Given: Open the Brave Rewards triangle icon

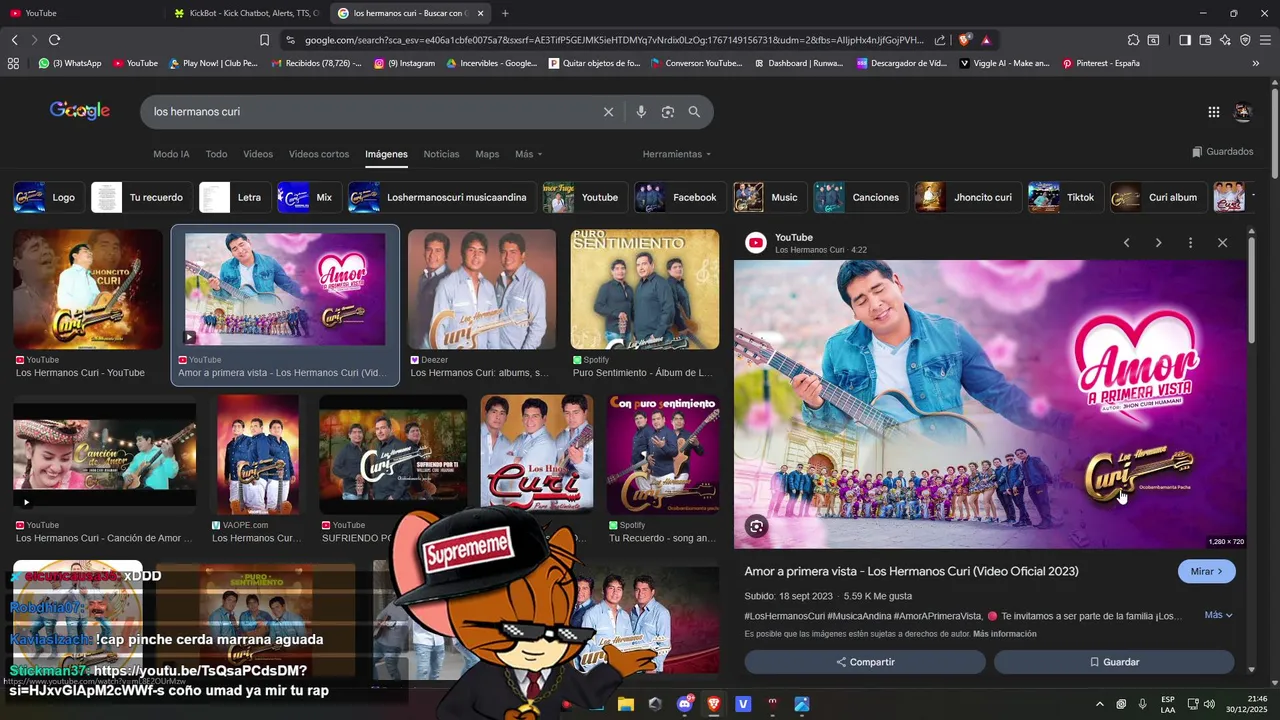Looking at the screenshot, I should pyautogui.click(x=986, y=40).
